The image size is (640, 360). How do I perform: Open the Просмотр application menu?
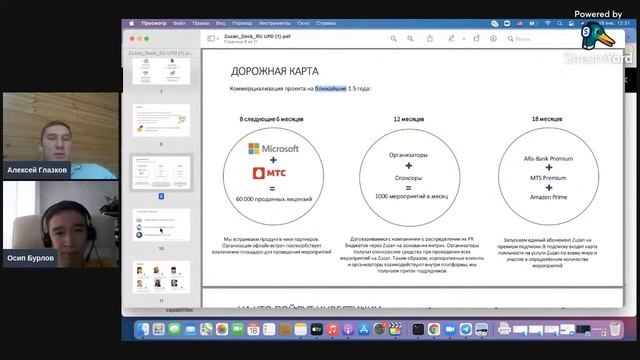pyautogui.click(x=154, y=23)
